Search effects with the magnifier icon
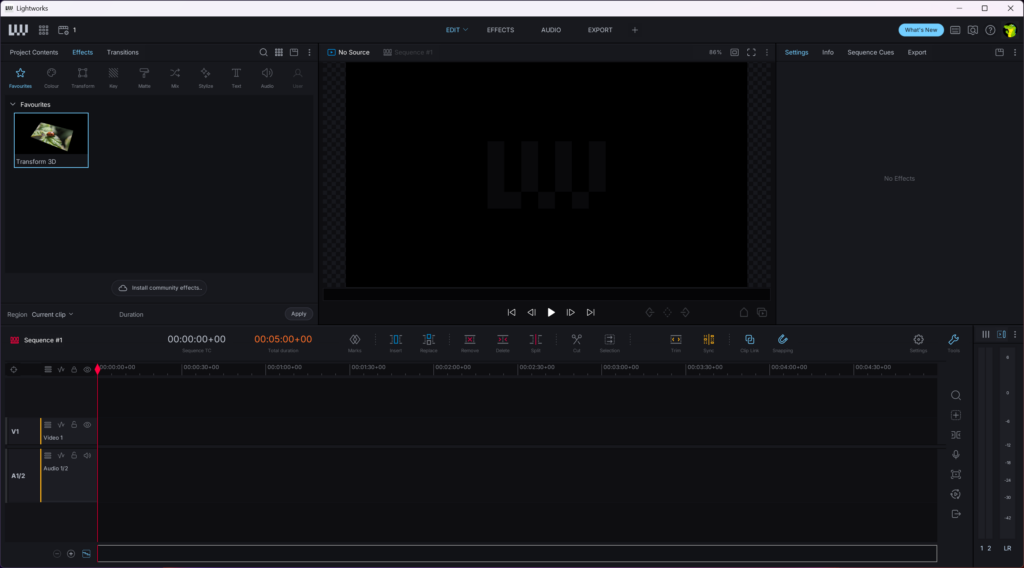This screenshot has width=1024, height=568. click(x=263, y=52)
